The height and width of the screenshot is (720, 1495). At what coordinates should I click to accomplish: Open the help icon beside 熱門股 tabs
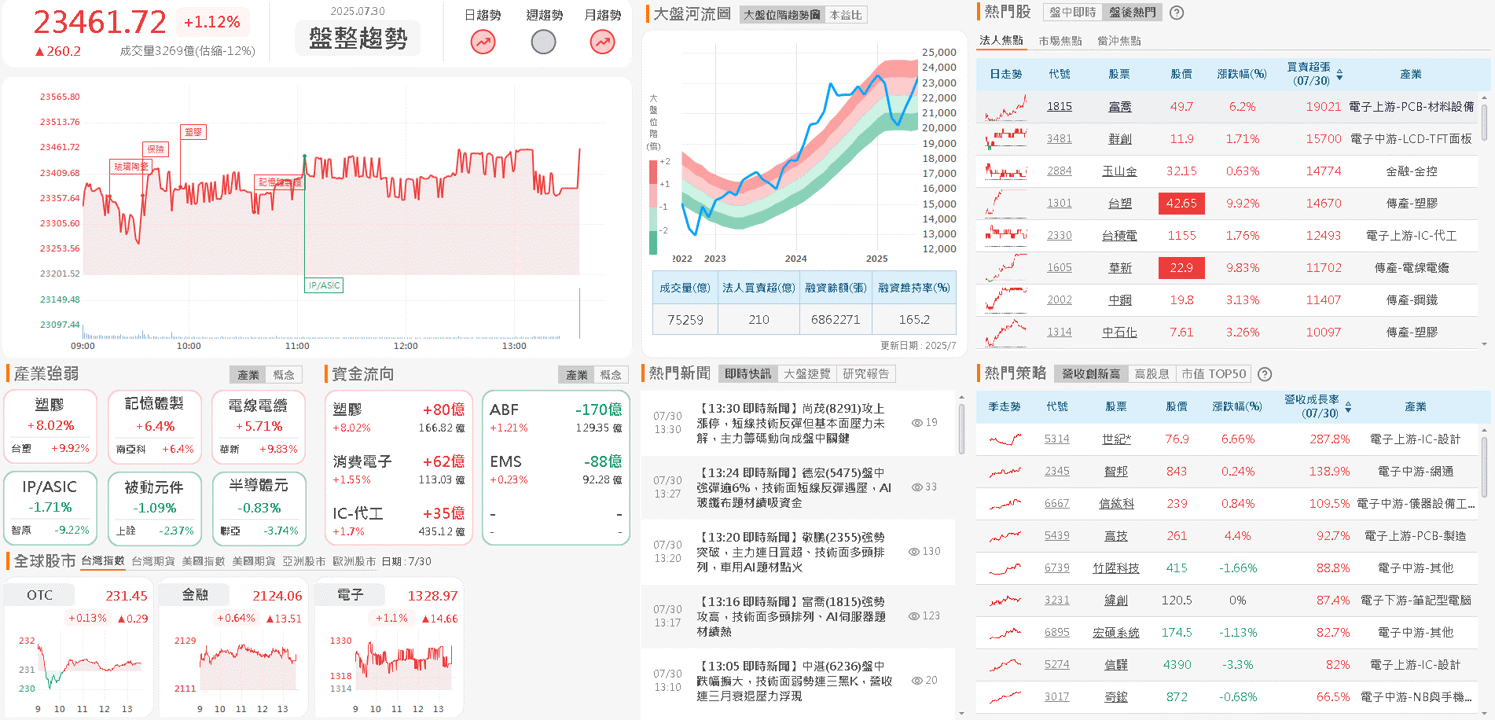pyautogui.click(x=1177, y=13)
